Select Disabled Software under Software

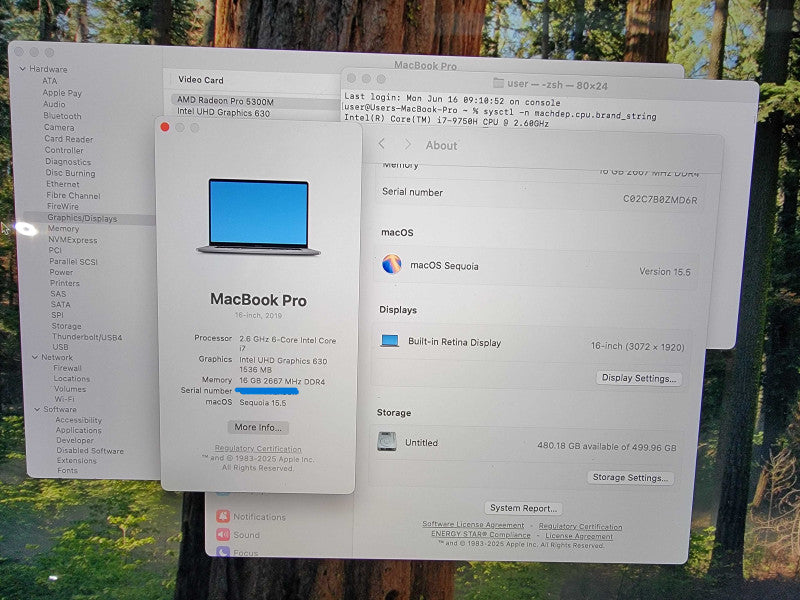(90, 451)
